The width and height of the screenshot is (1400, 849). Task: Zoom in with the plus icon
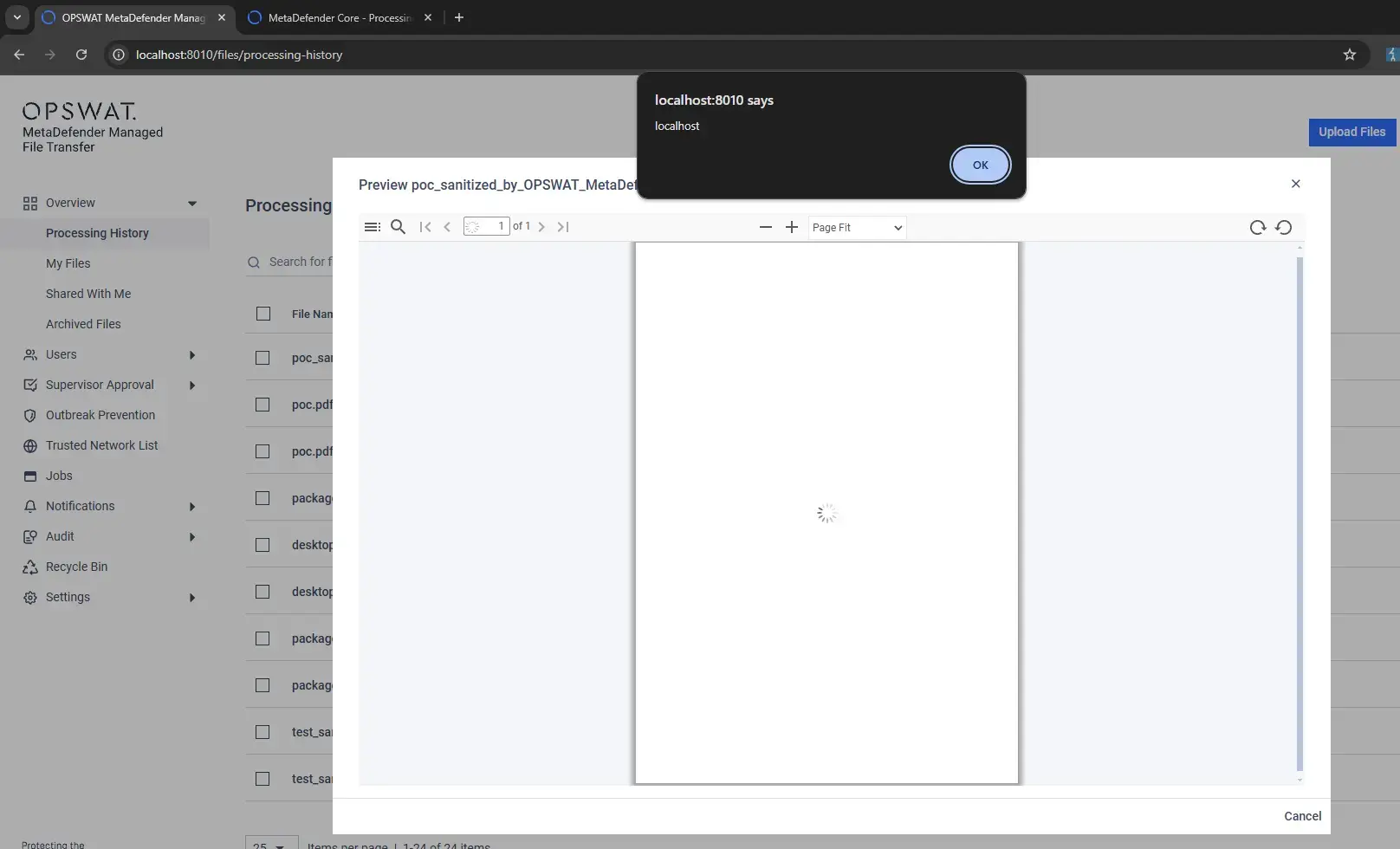791,227
